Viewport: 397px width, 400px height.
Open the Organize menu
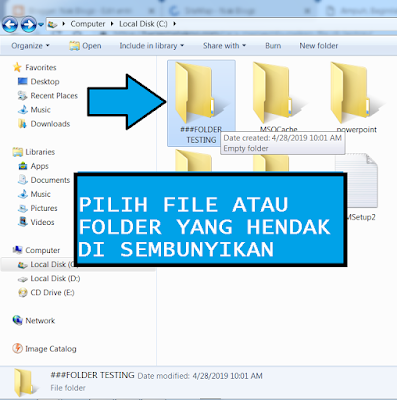[30, 46]
